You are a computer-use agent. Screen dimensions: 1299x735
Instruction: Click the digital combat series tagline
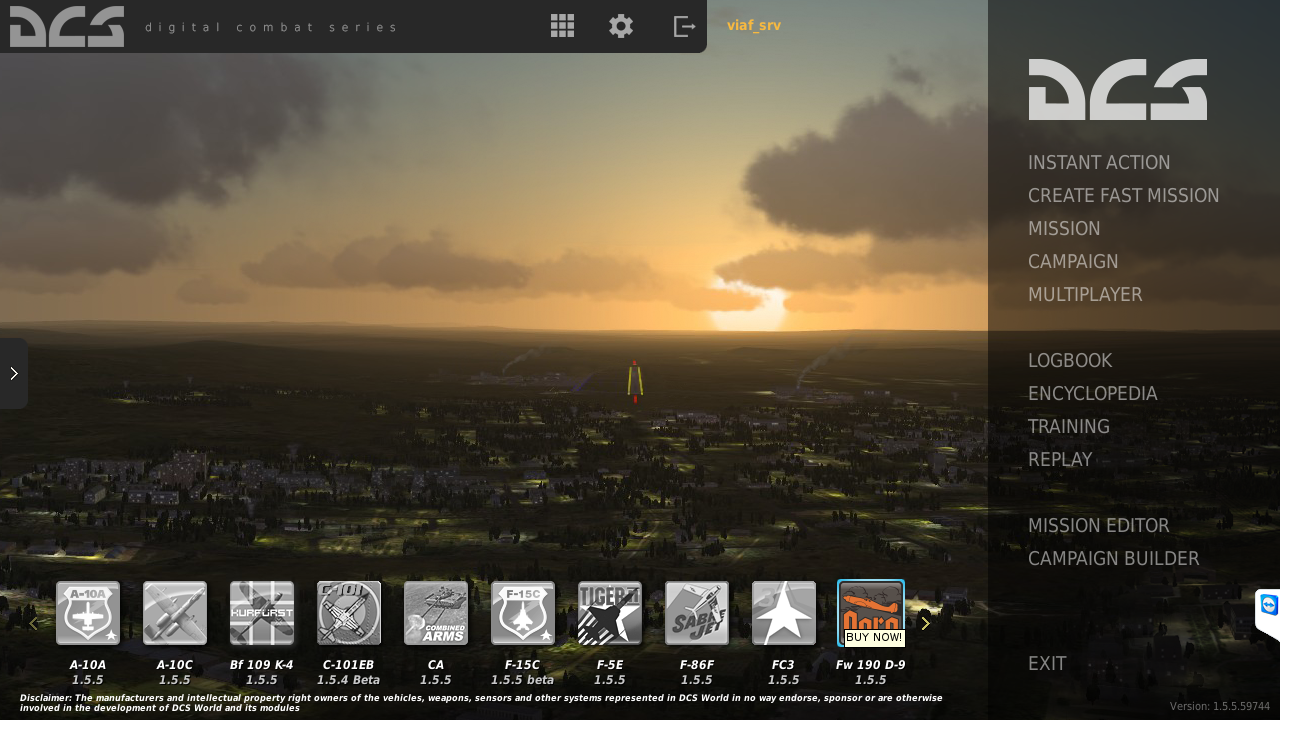271,27
